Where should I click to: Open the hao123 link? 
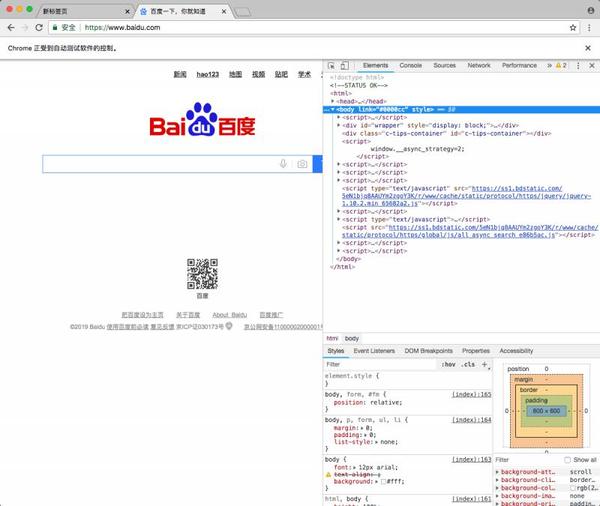pos(207,74)
